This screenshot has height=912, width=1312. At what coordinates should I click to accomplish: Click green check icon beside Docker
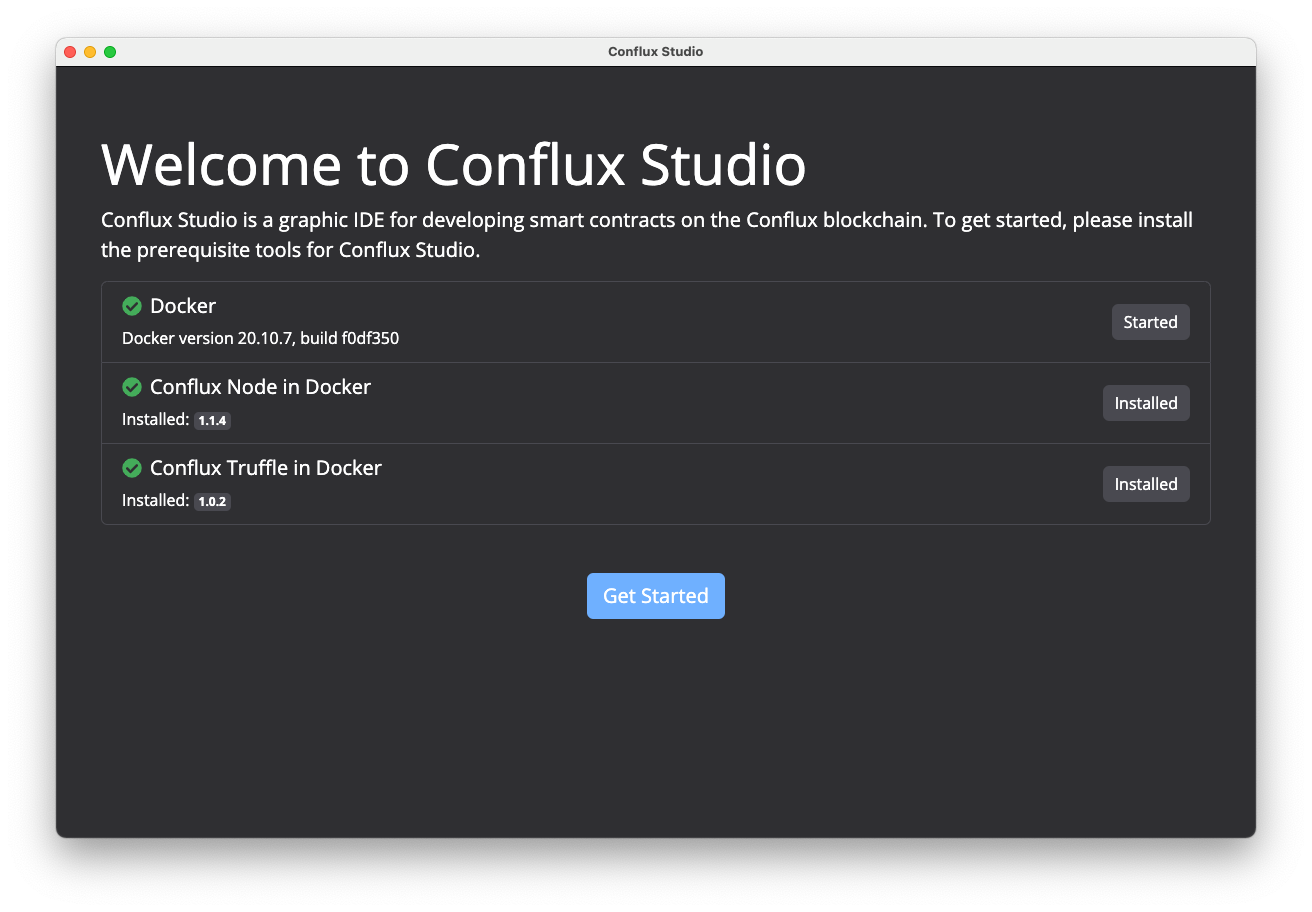click(x=132, y=306)
